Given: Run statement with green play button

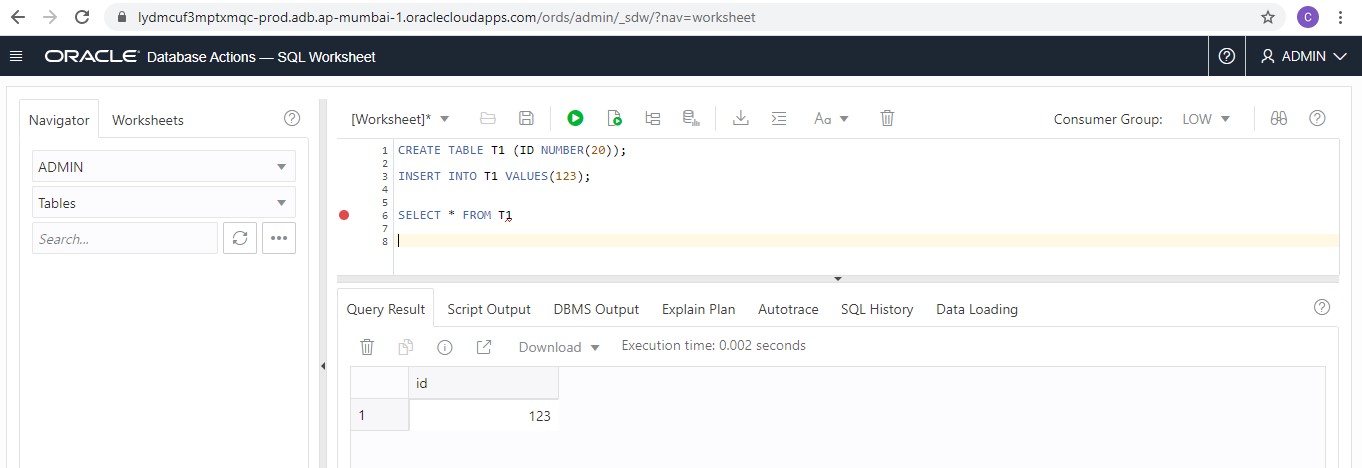Looking at the screenshot, I should [575, 118].
